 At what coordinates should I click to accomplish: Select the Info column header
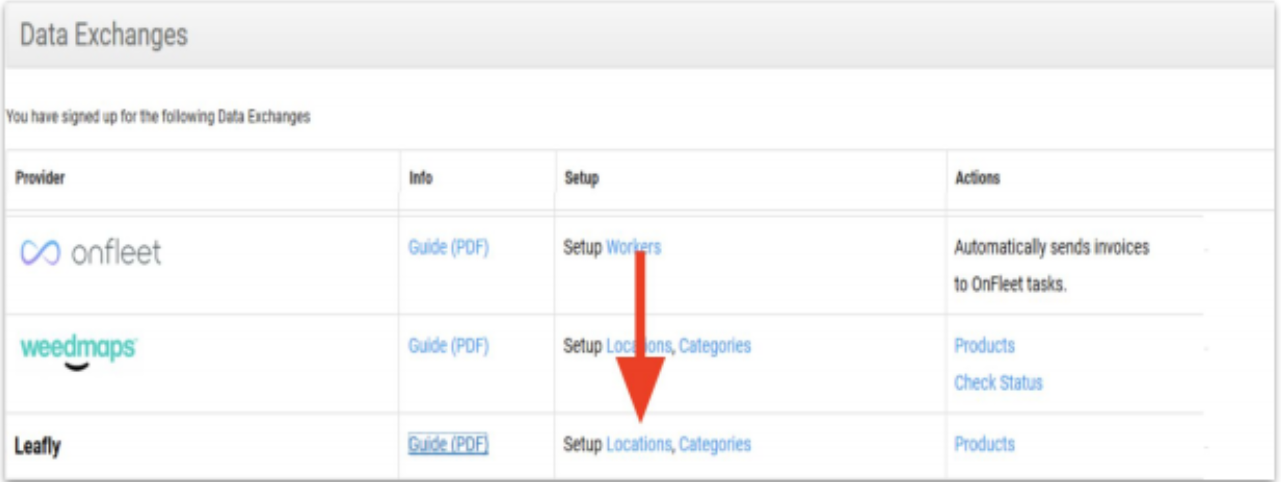pyautogui.click(x=420, y=178)
